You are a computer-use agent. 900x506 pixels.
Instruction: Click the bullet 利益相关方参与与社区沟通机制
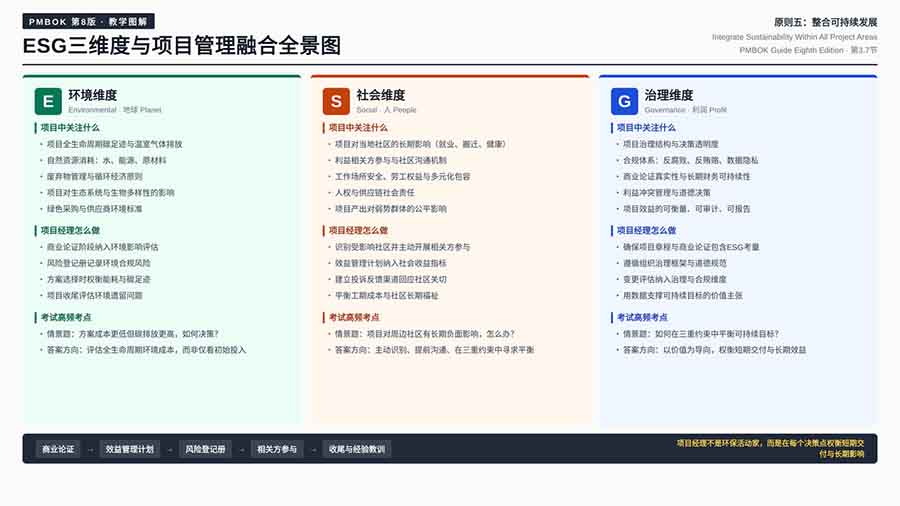[x=391, y=160]
